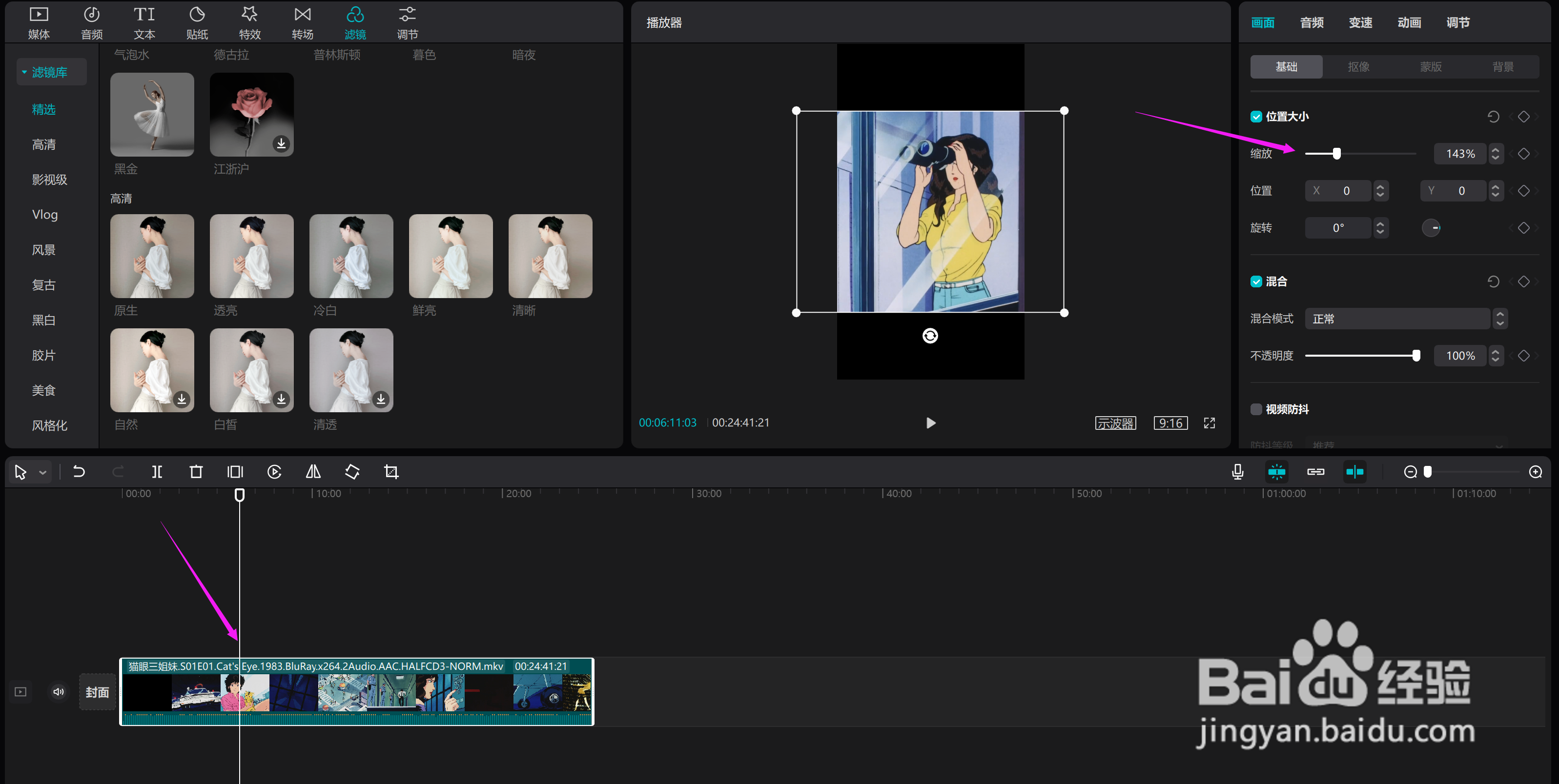
Task: Select the 风格化 filter category
Action: click(50, 425)
